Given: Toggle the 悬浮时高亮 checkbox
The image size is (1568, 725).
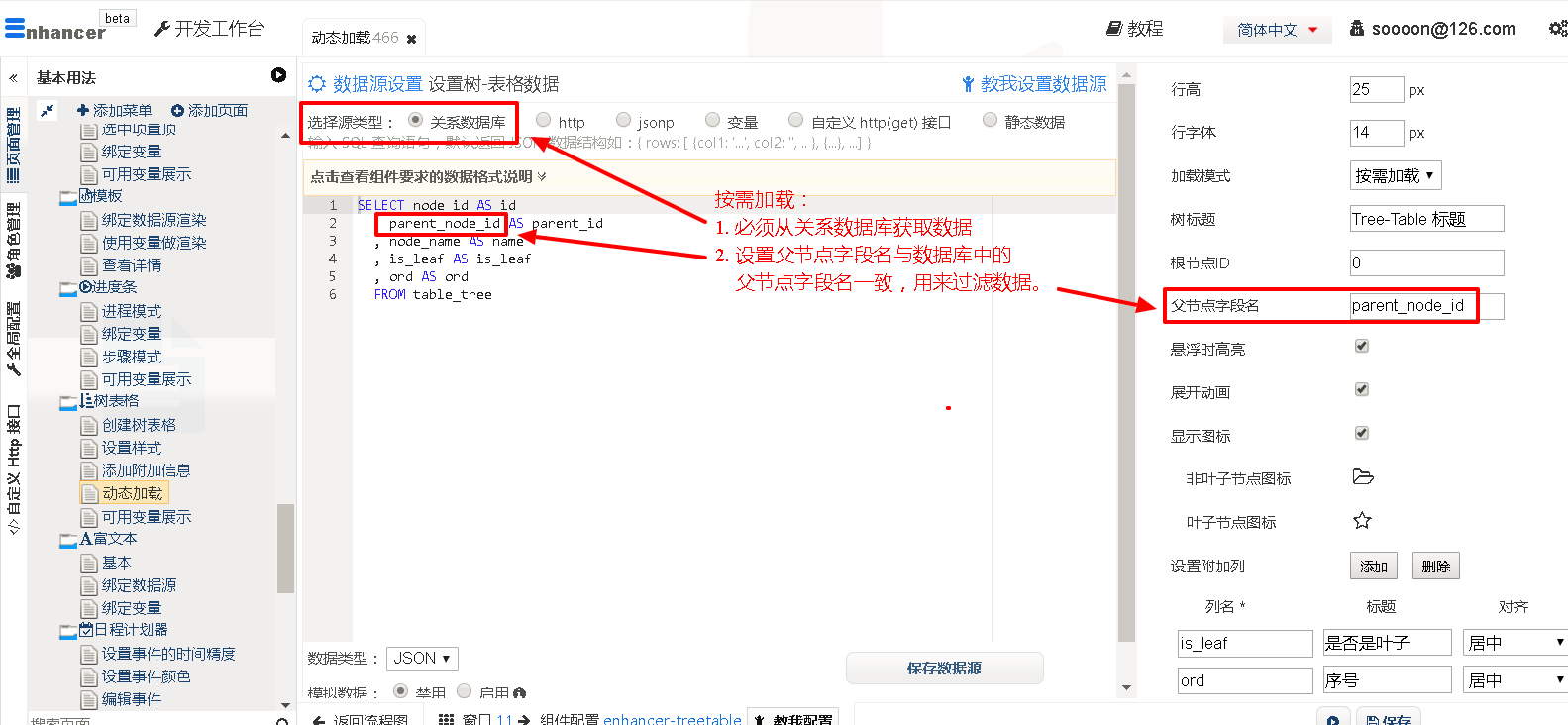Looking at the screenshot, I should tap(1362, 346).
